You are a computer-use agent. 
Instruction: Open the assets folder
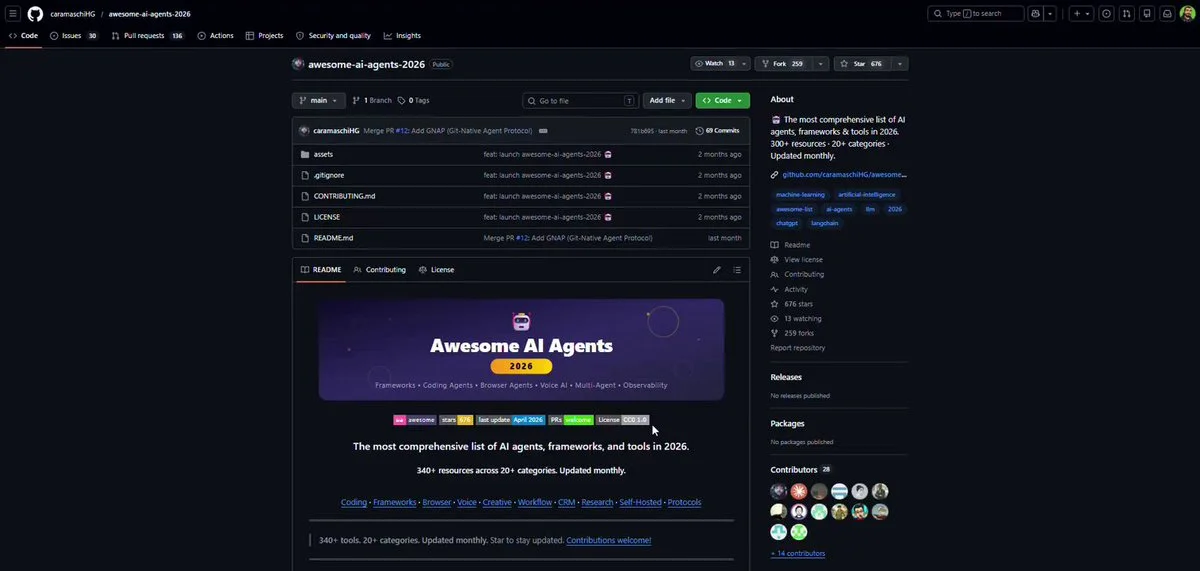(x=323, y=155)
